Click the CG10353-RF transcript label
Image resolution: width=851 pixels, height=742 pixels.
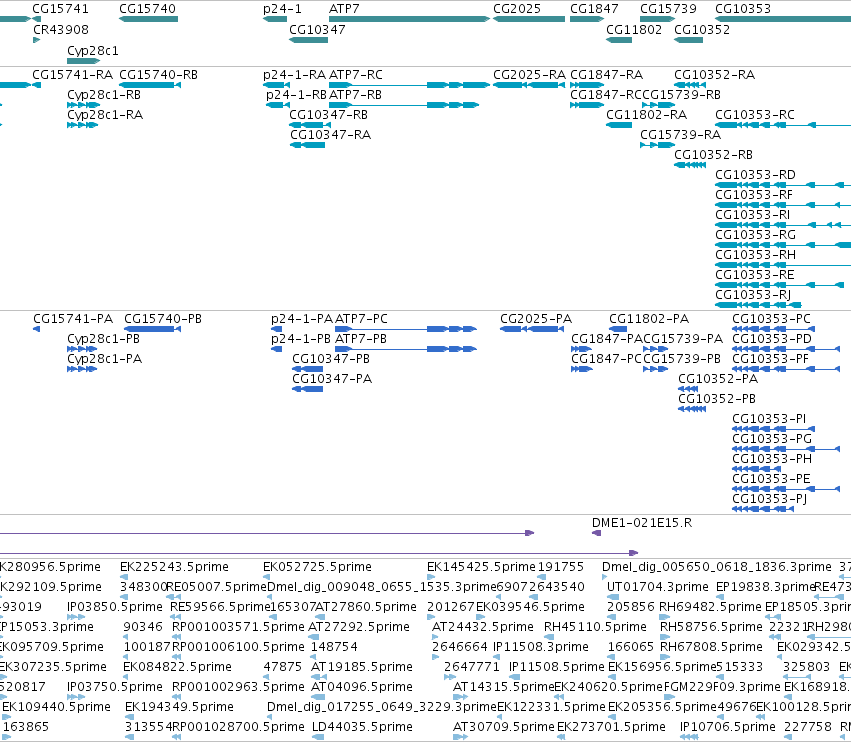coord(754,194)
